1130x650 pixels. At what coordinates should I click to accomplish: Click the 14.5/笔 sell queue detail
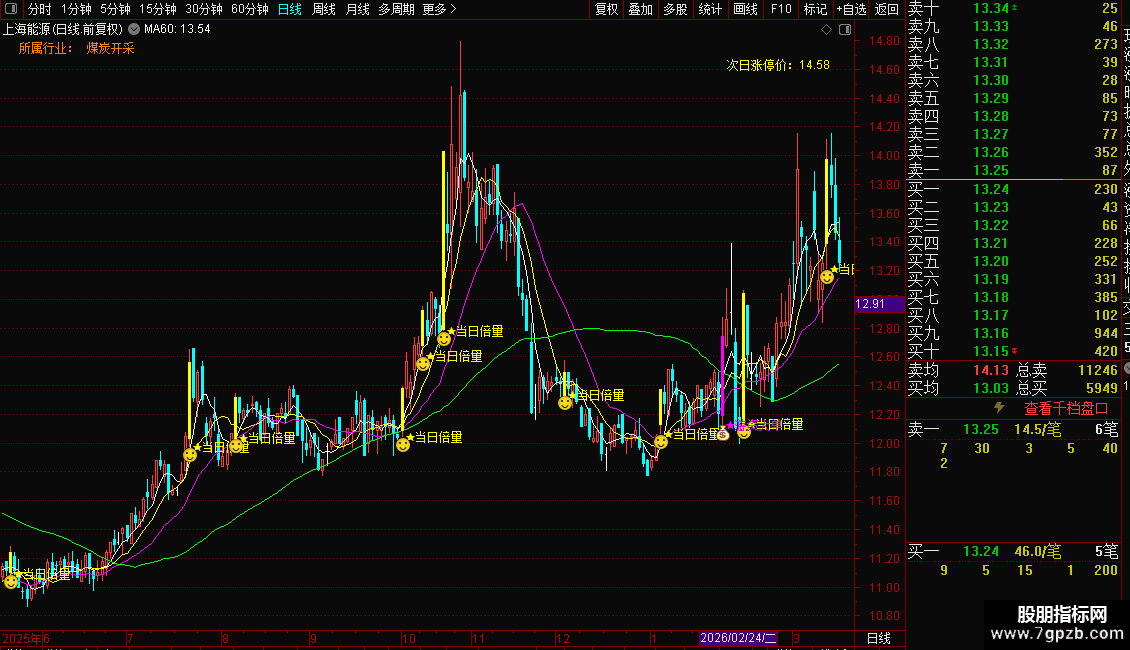pos(1038,429)
